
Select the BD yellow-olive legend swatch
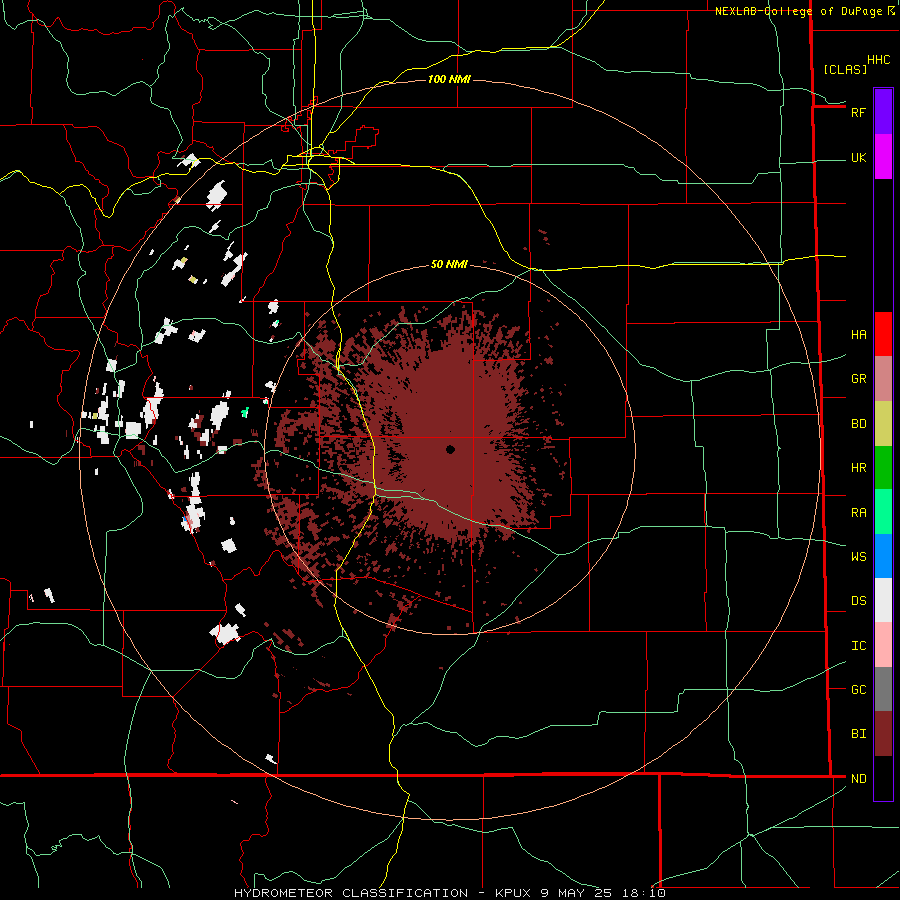(x=883, y=423)
